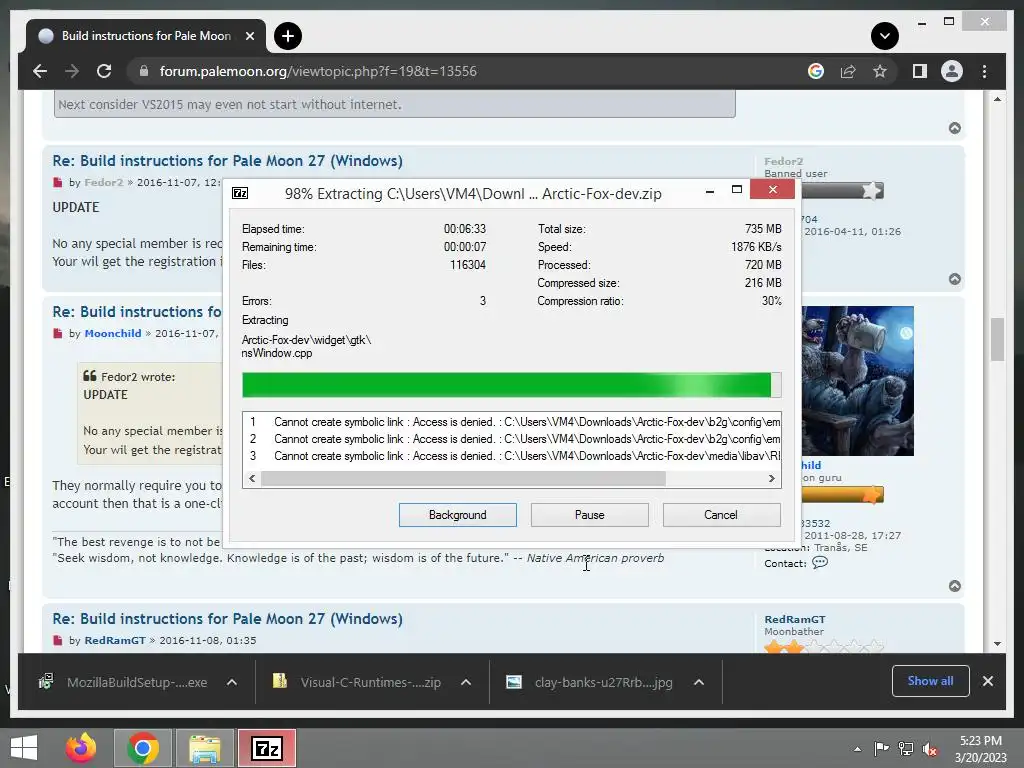
Task: Open the browser three-dot menu
Action: (984, 71)
